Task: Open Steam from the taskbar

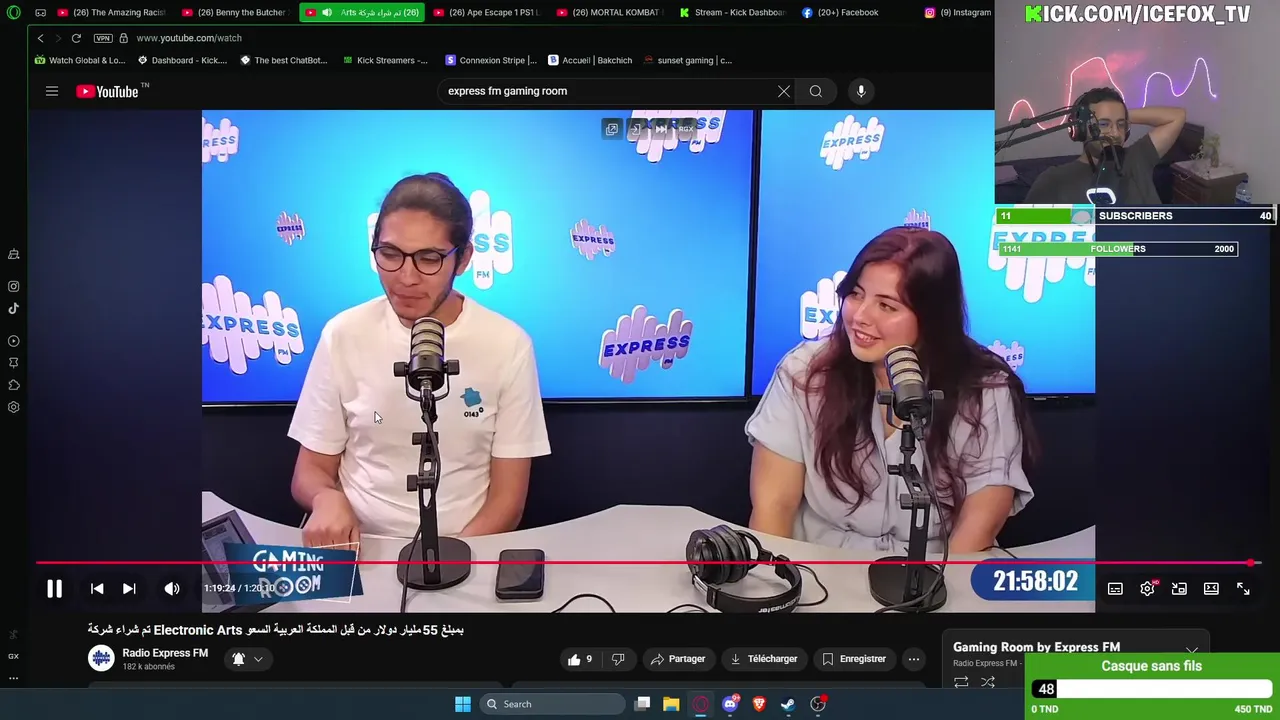Action: 788,704
